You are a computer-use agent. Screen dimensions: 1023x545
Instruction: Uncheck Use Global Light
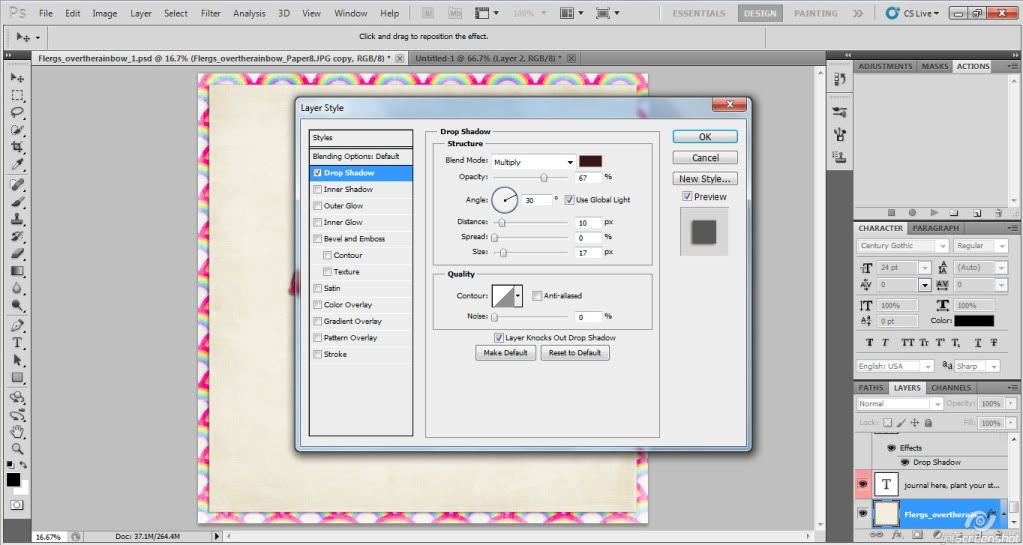[570, 200]
